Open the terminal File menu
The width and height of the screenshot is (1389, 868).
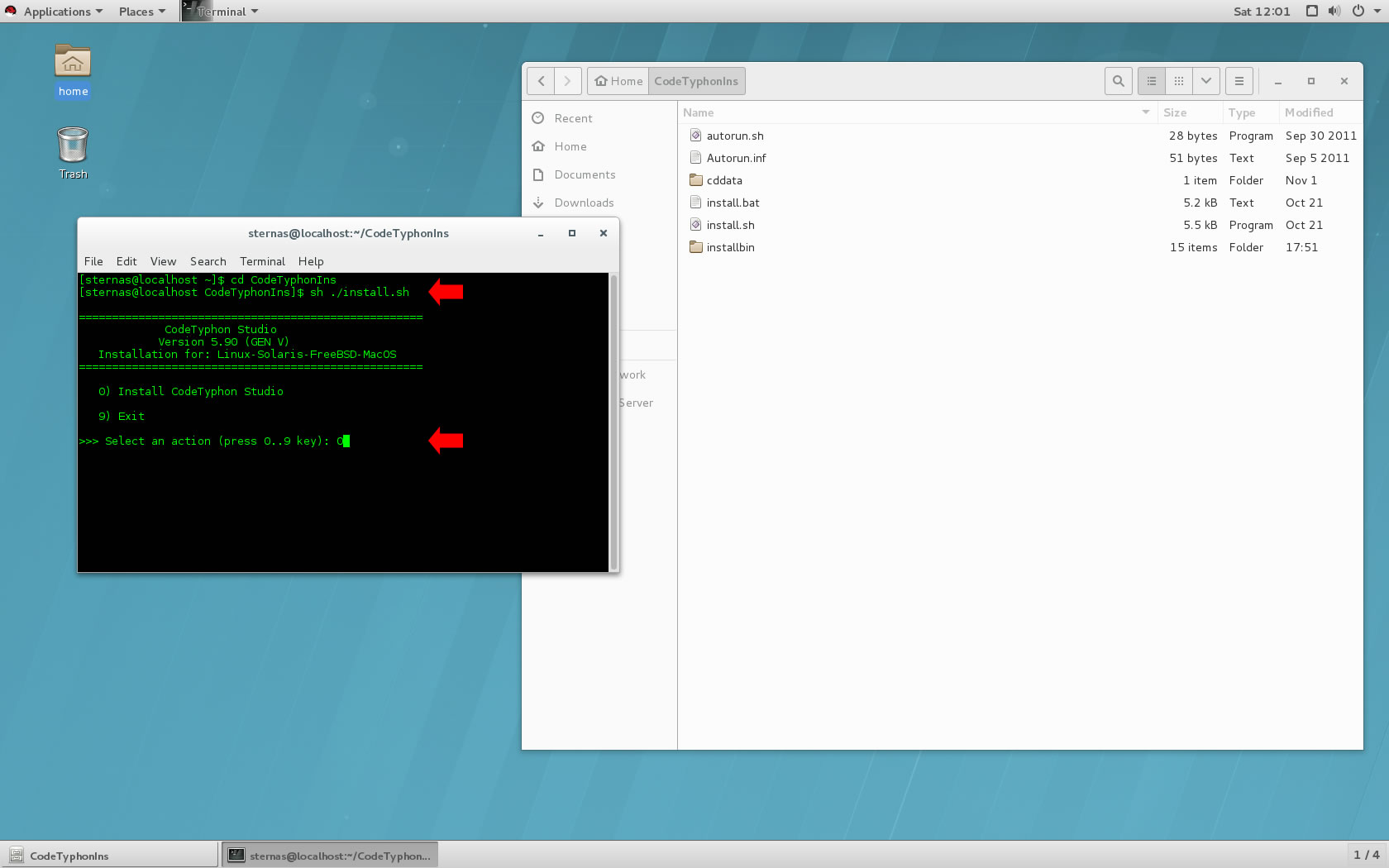point(93,261)
